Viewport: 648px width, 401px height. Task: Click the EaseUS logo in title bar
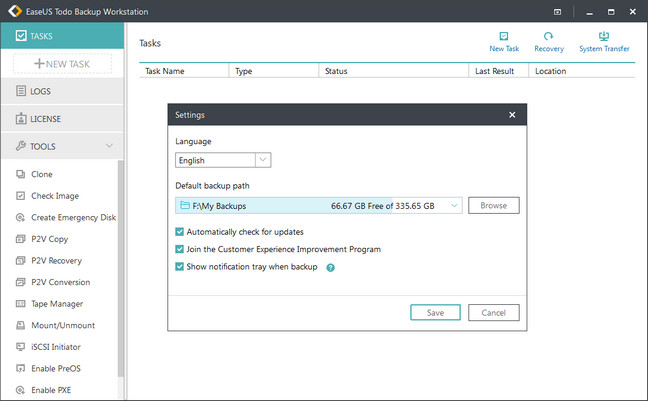(15, 11)
